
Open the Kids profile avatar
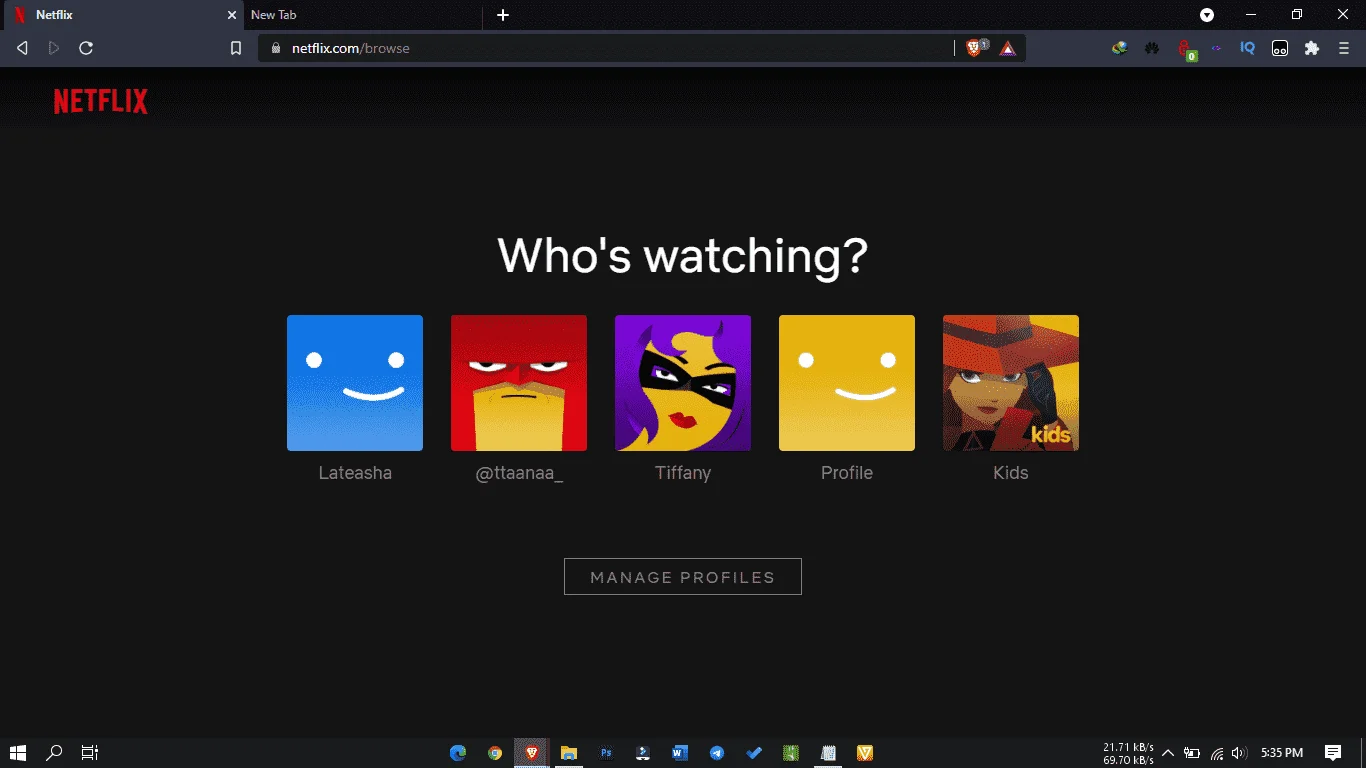tap(1011, 383)
